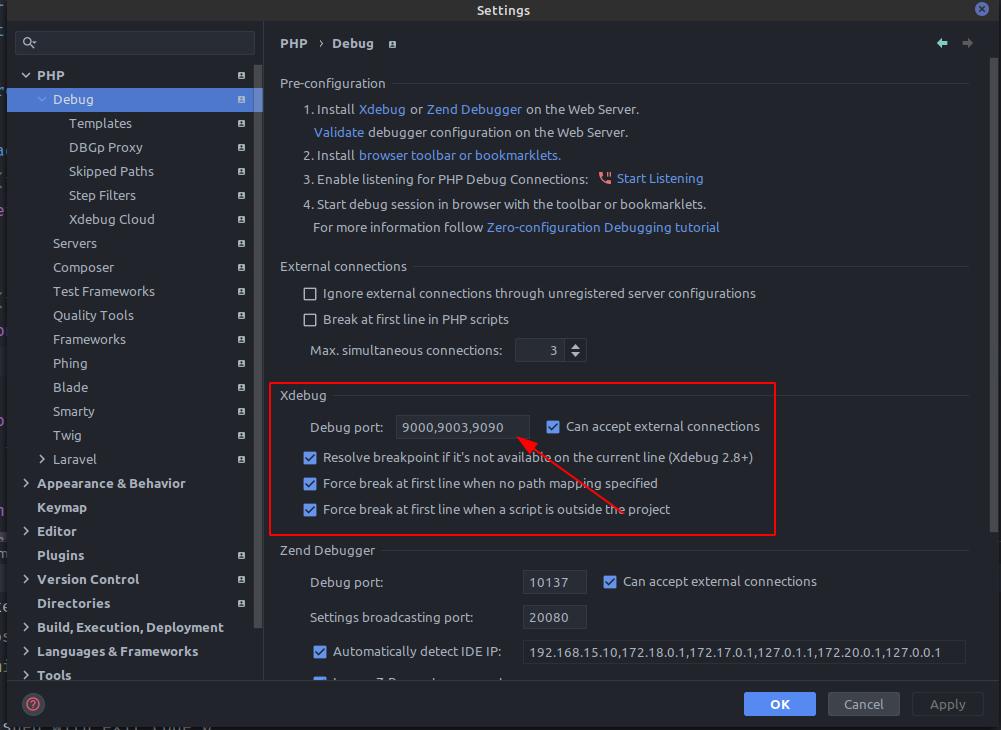
Task: Click project settings icon on Templates row
Action: point(241,123)
